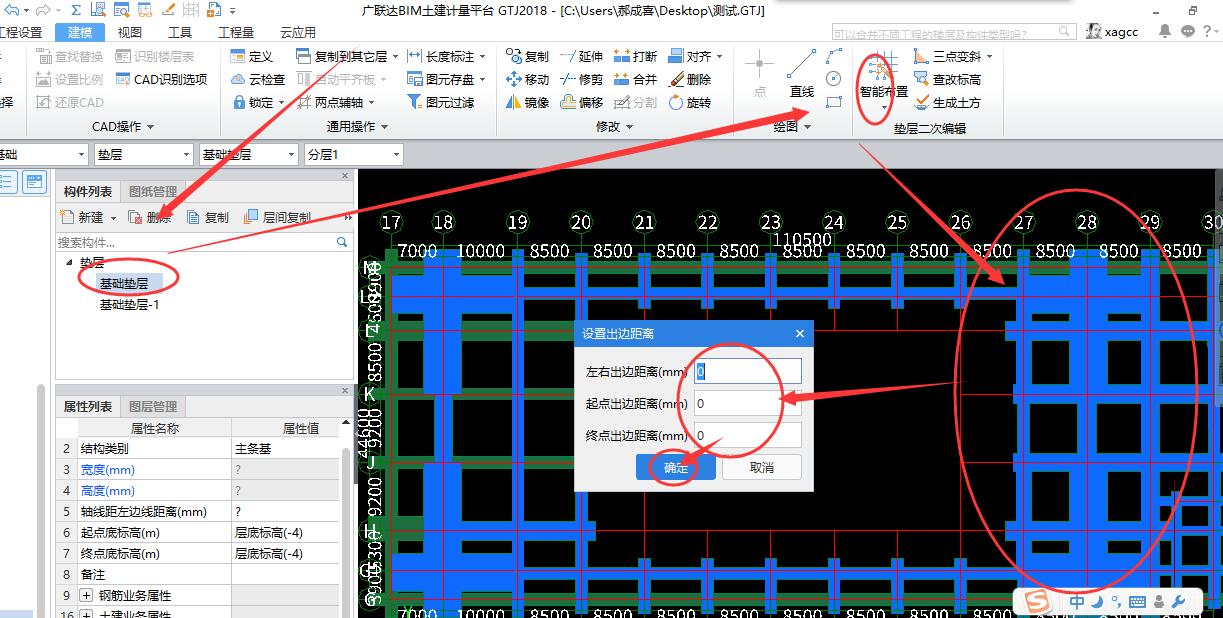Click 层间复制 inter-floor copy button

click(277, 217)
